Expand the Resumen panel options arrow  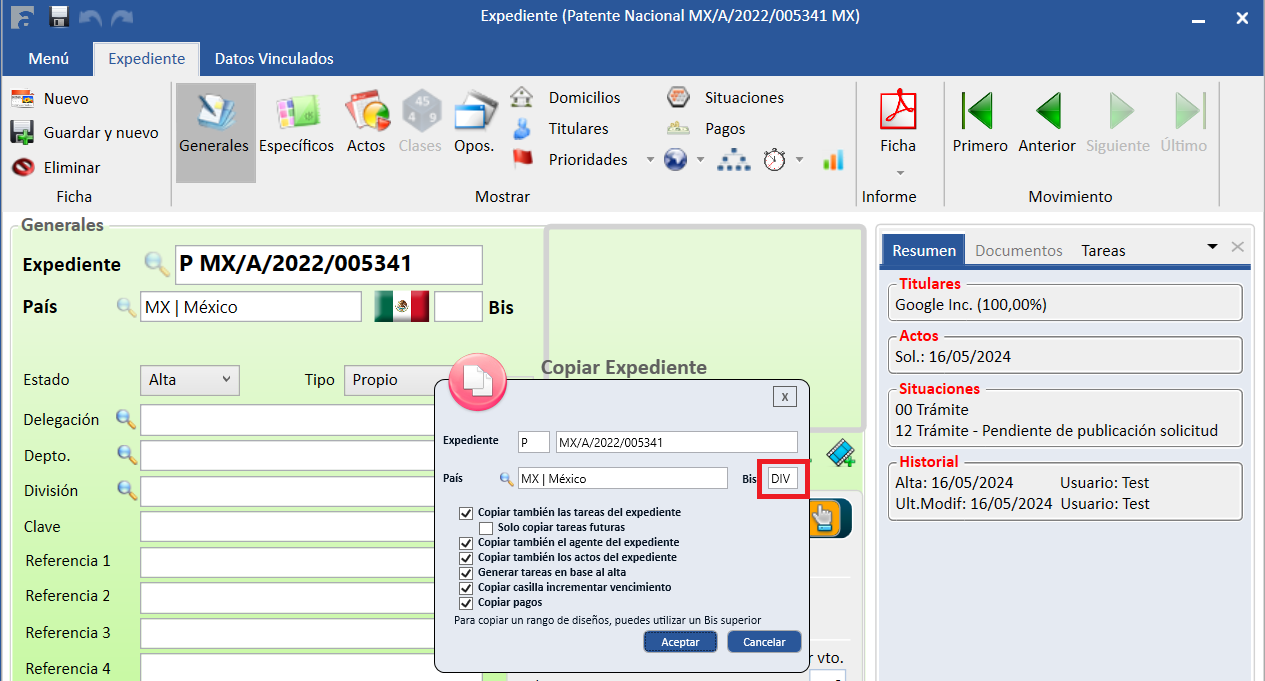tap(1212, 247)
